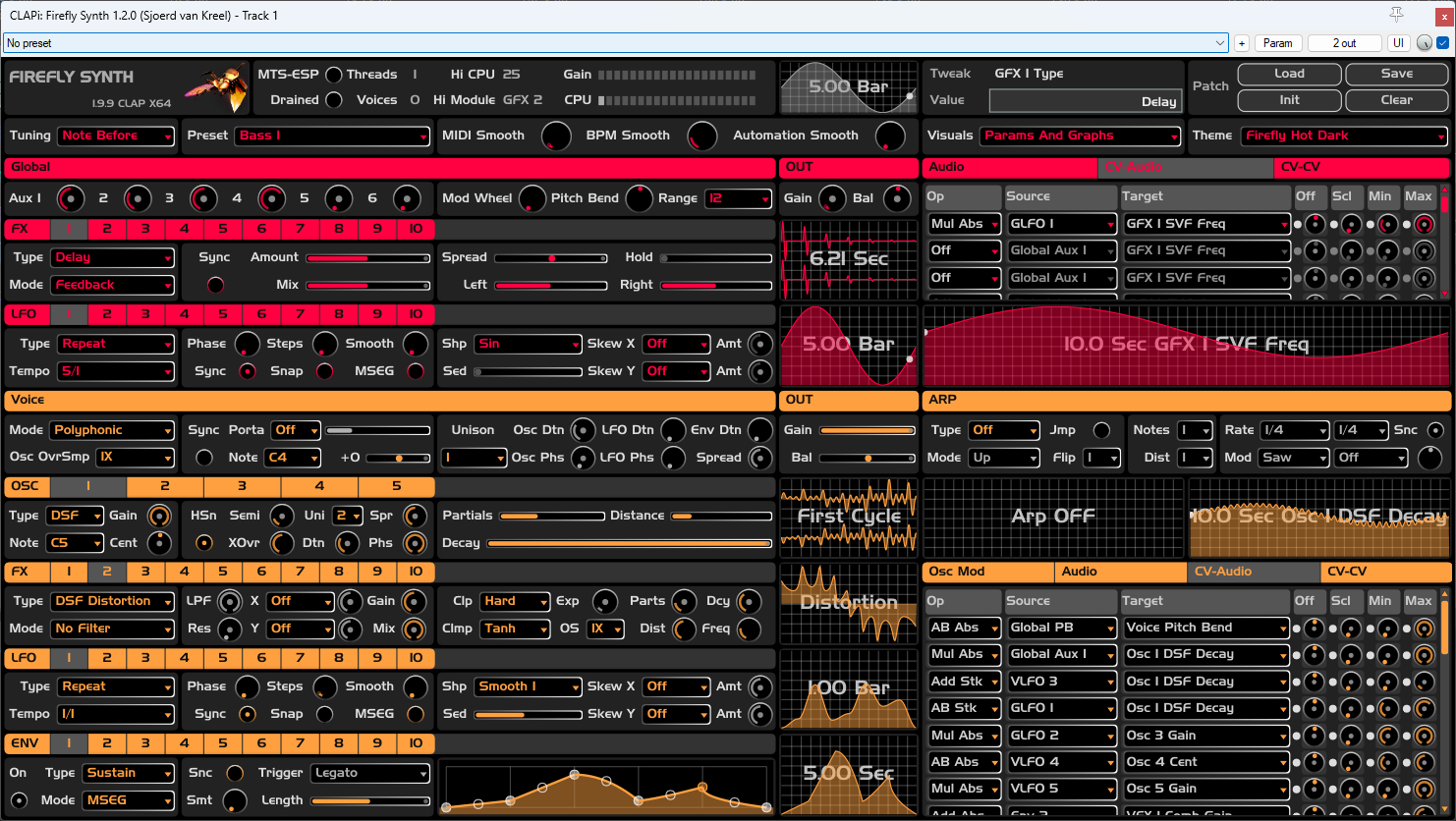This screenshot has height=821, width=1456.
Task: Click the host wet/dry knob beside UI
Action: point(1425,43)
